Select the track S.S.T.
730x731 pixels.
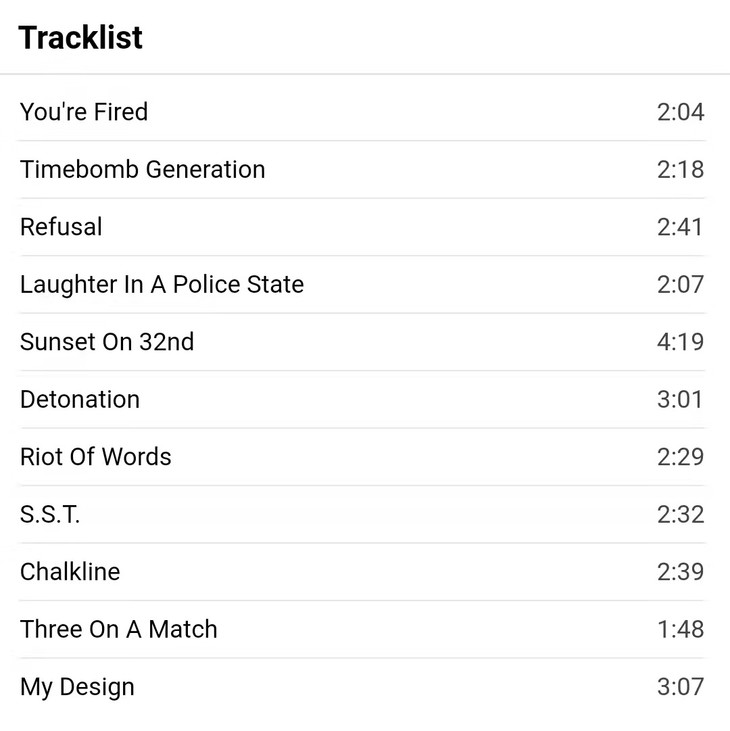point(50,515)
